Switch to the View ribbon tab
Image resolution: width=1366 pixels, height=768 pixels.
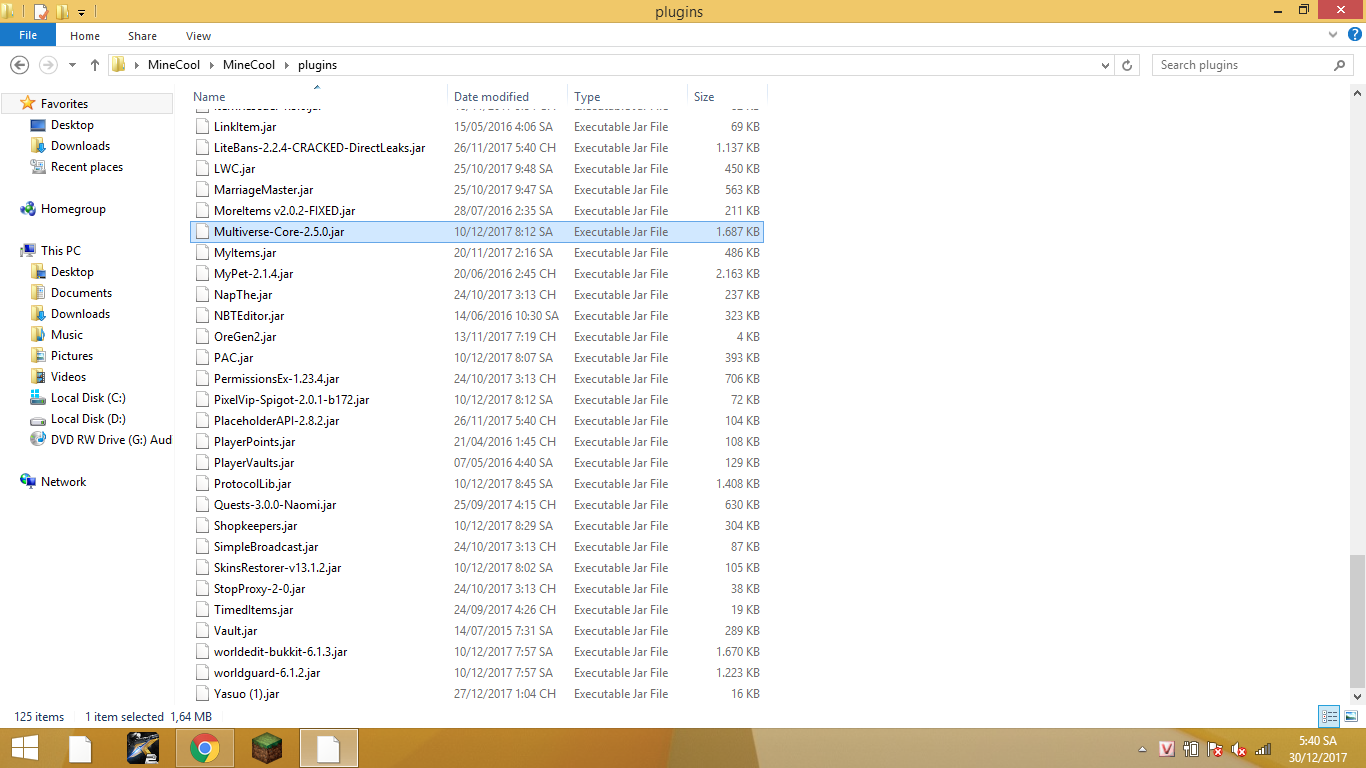coord(198,36)
